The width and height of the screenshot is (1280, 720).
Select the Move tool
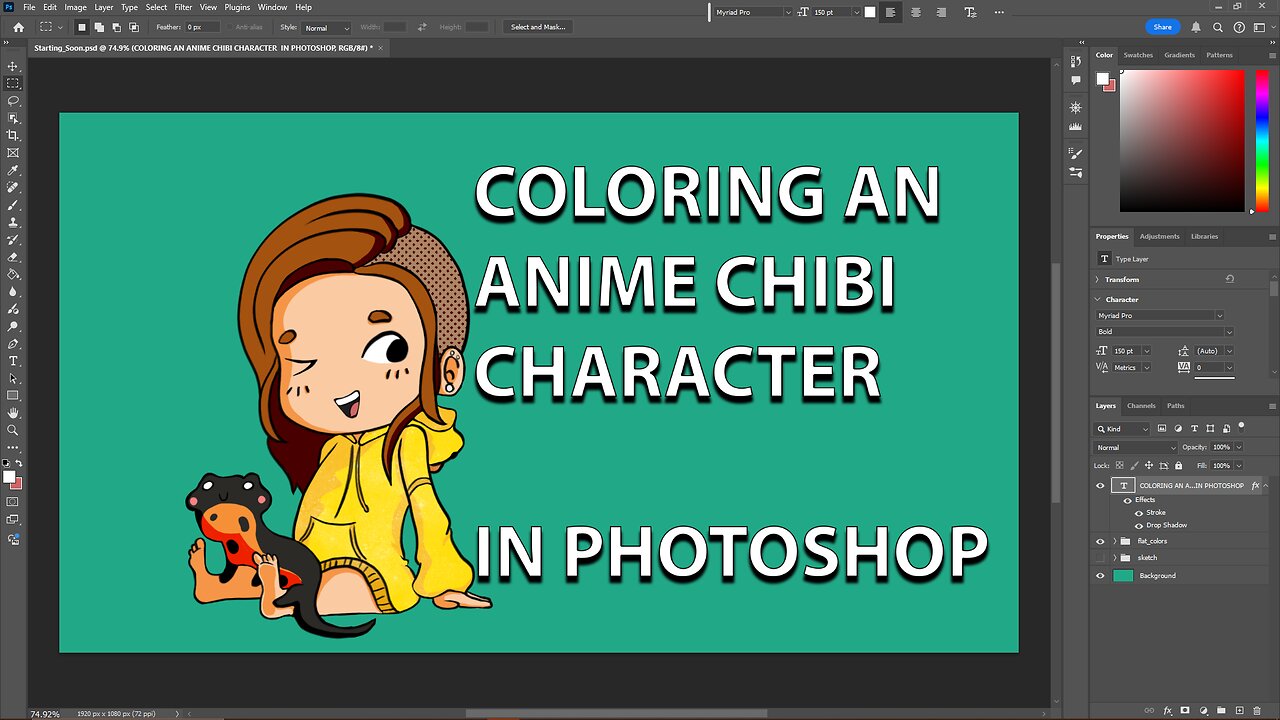click(x=13, y=66)
